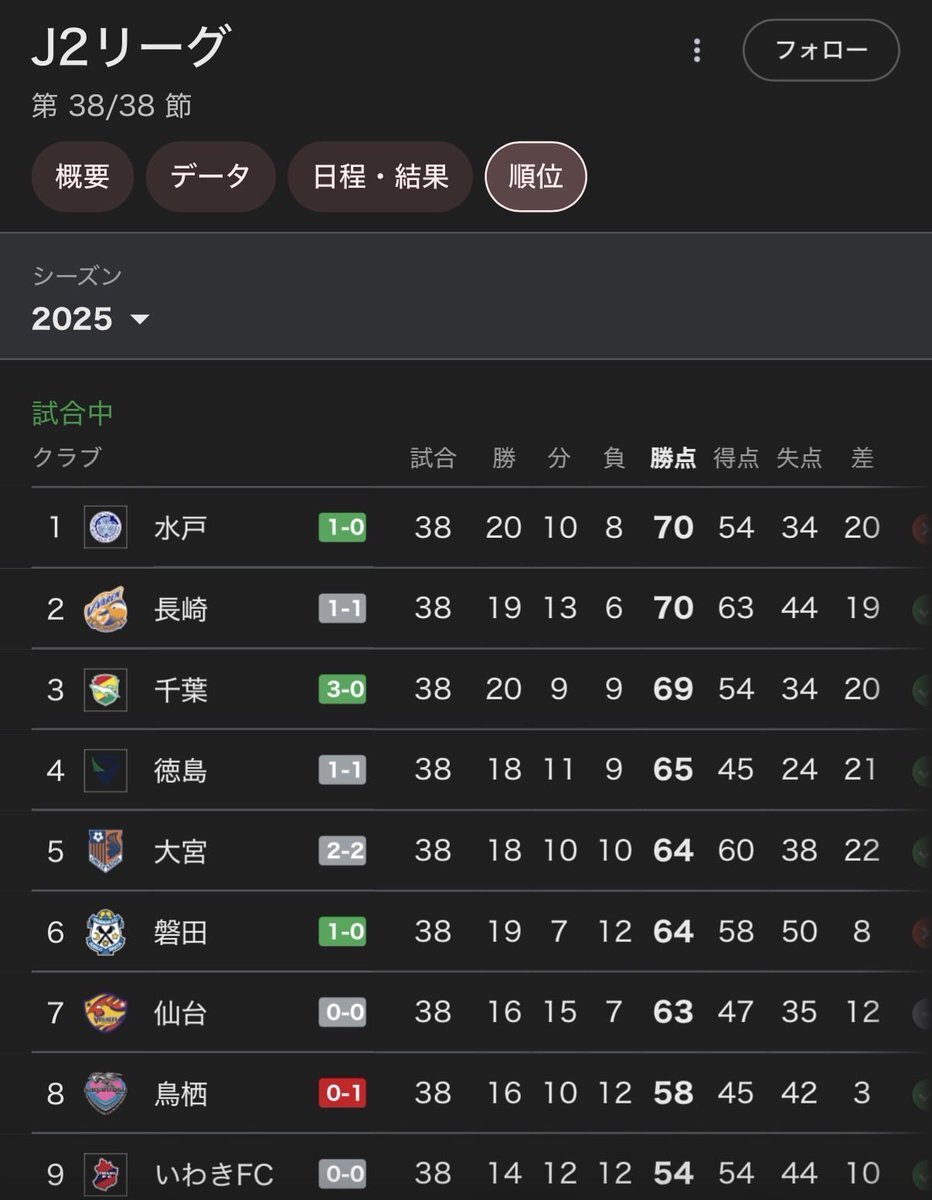The width and height of the screenshot is (932, 1200).
Task: Click the Omiya club crest icon
Action: (x=105, y=851)
